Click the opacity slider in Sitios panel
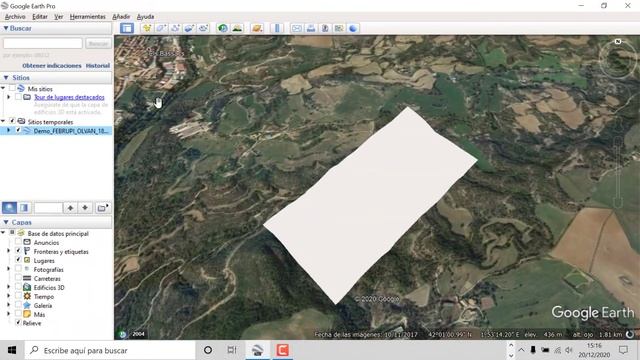The width and height of the screenshot is (640, 360). point(48,208)
